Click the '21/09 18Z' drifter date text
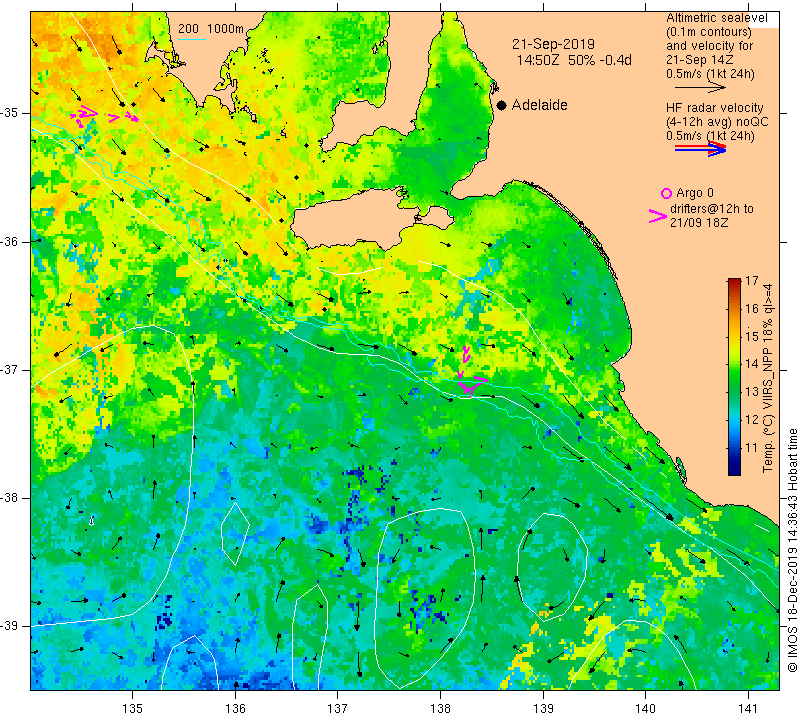800x720 pixels. tap(699, 223)
